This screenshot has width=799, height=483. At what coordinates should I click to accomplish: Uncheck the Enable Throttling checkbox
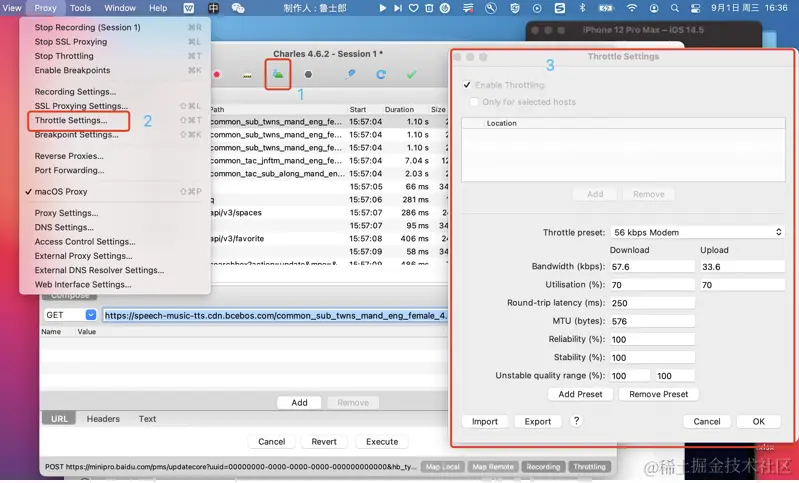[x=467, y=85]
